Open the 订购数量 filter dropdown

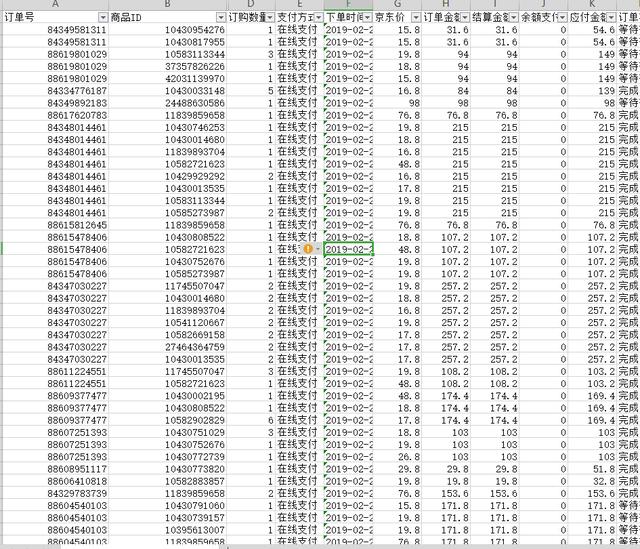270,18
